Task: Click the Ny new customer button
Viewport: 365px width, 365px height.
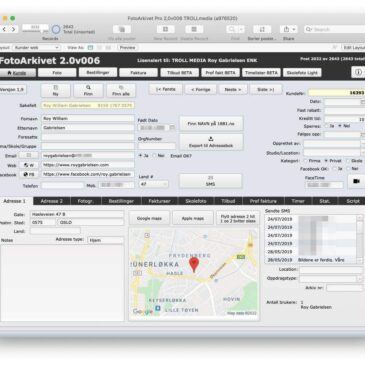Action: click(x=56, y=90)
